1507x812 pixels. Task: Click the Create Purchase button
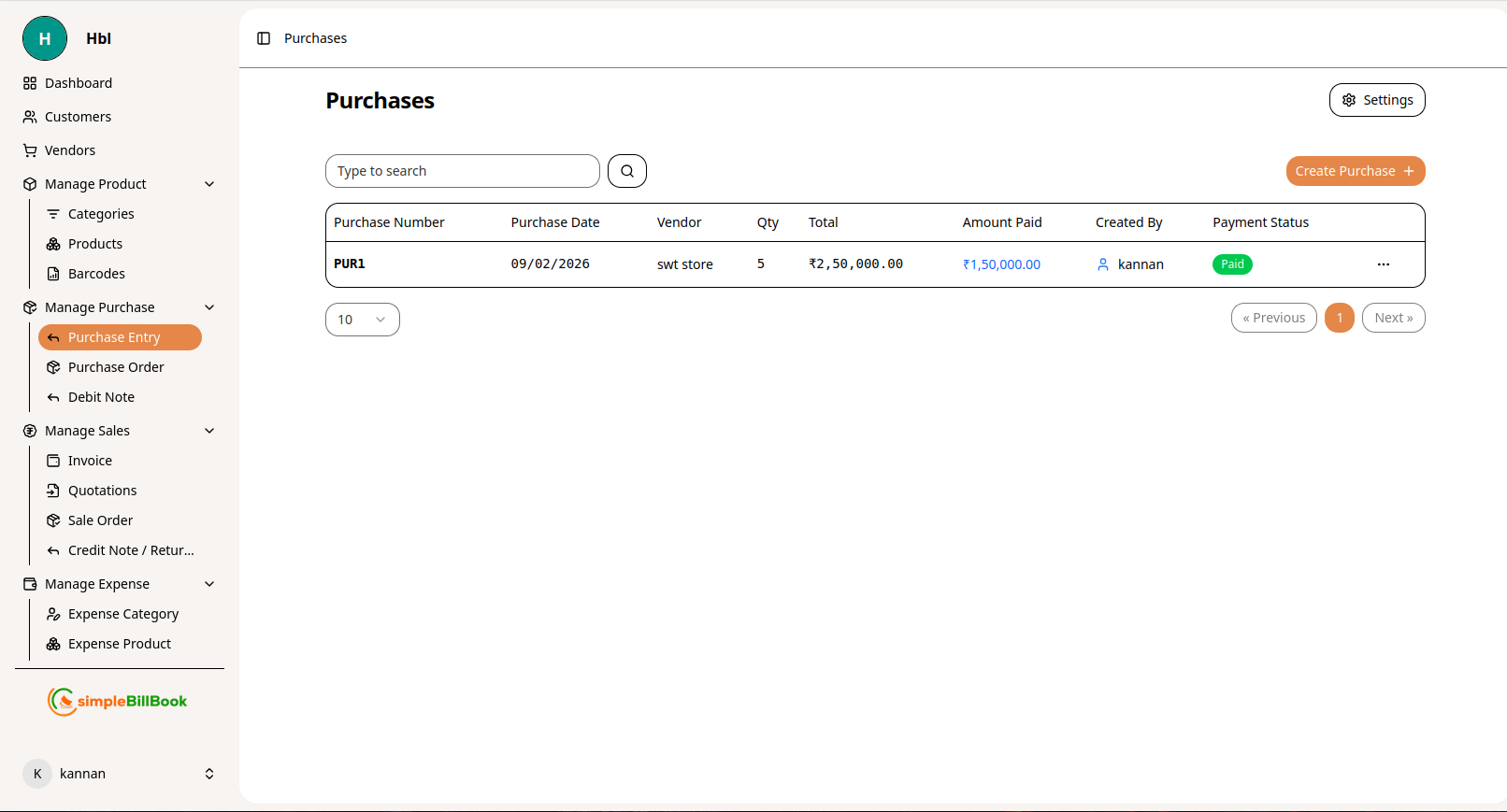[x=1355, y=171]
